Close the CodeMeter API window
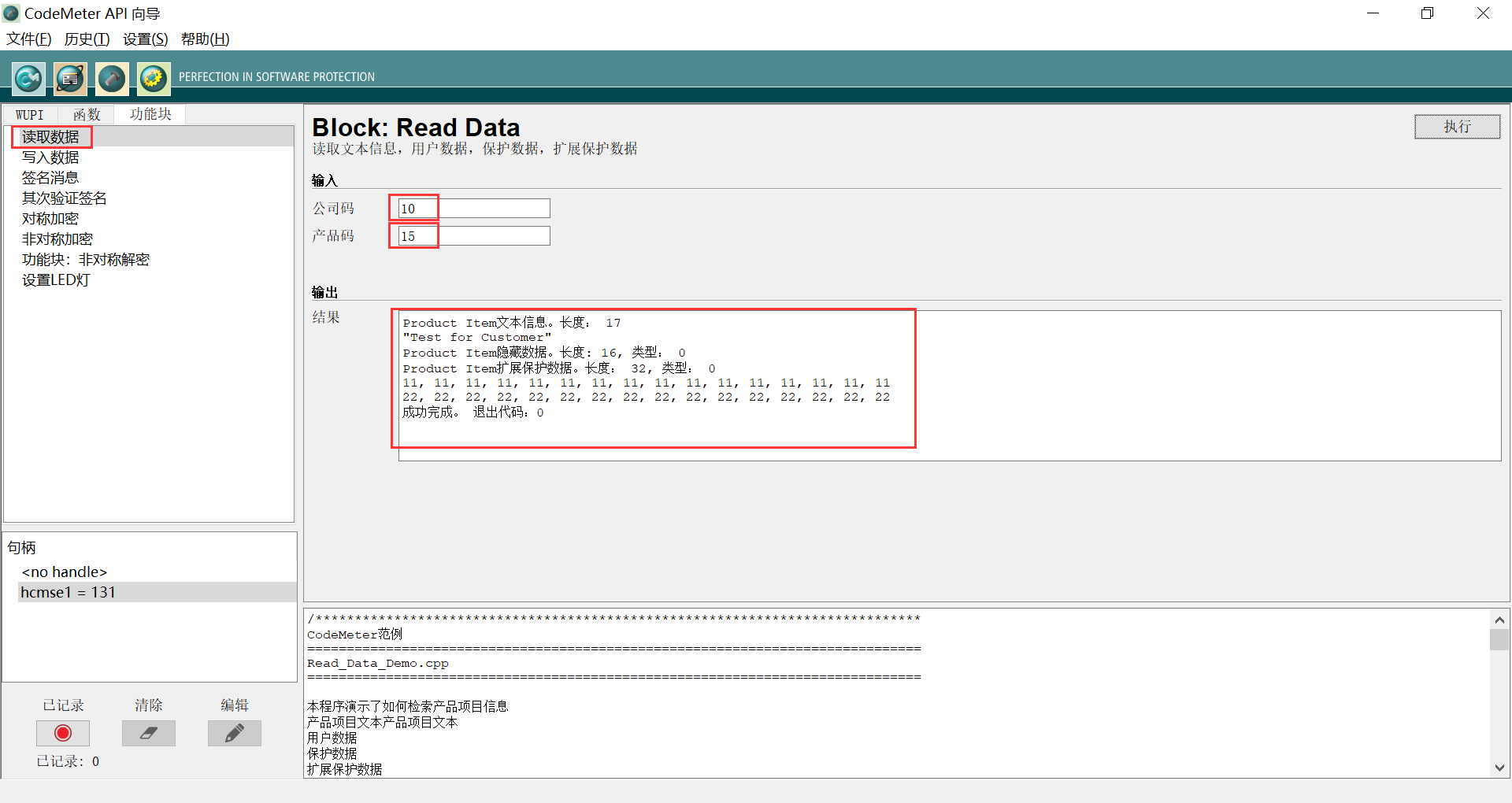Viewport: 1512px width, 803px height. (x=1483, y=13)
